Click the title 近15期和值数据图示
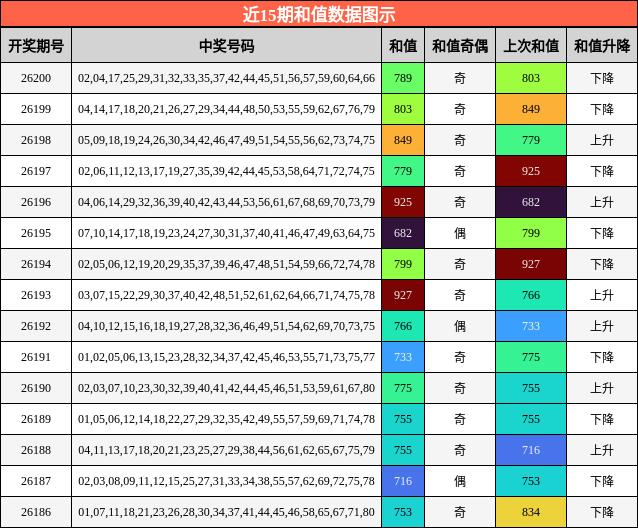This screenshot has height=528, width=638. pyautogui.click(x=319, y=15)
